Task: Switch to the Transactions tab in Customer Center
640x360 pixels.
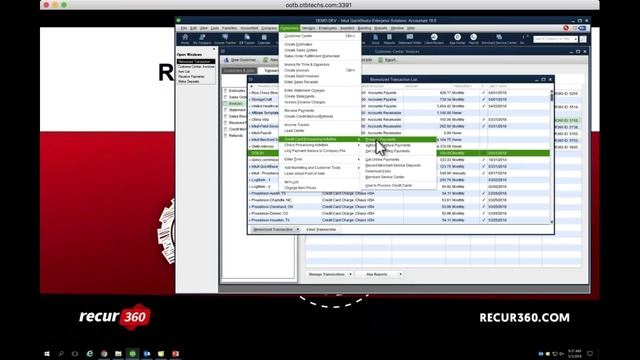Action: click(271, 71)
